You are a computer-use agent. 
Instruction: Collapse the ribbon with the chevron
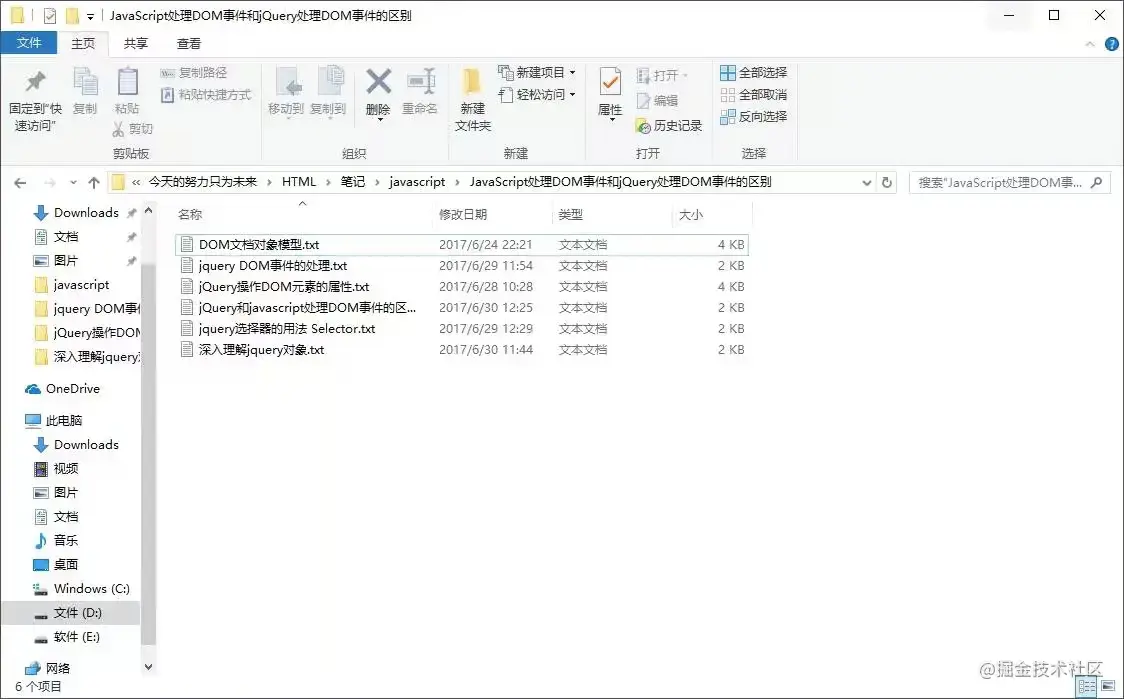pos(1090,44)
